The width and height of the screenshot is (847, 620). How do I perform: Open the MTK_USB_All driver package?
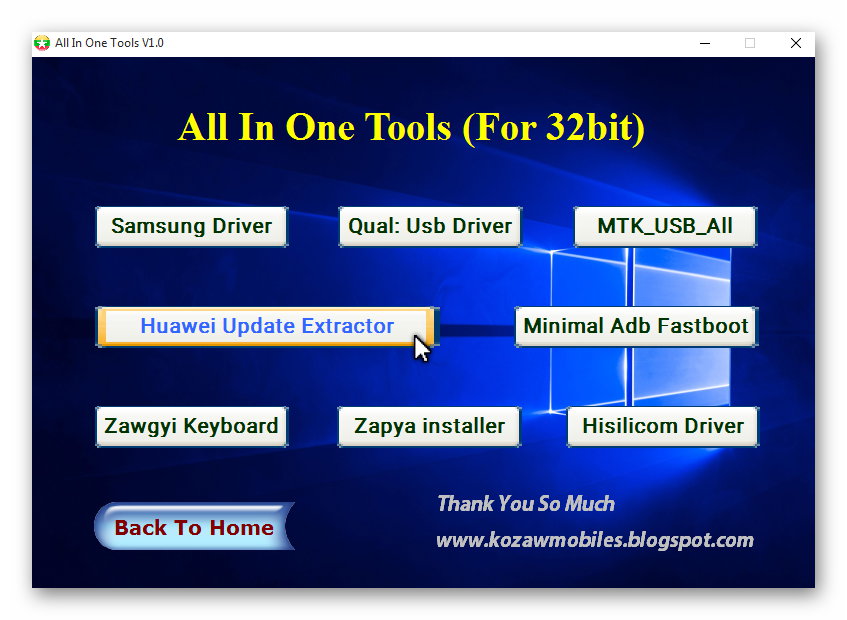664,226
